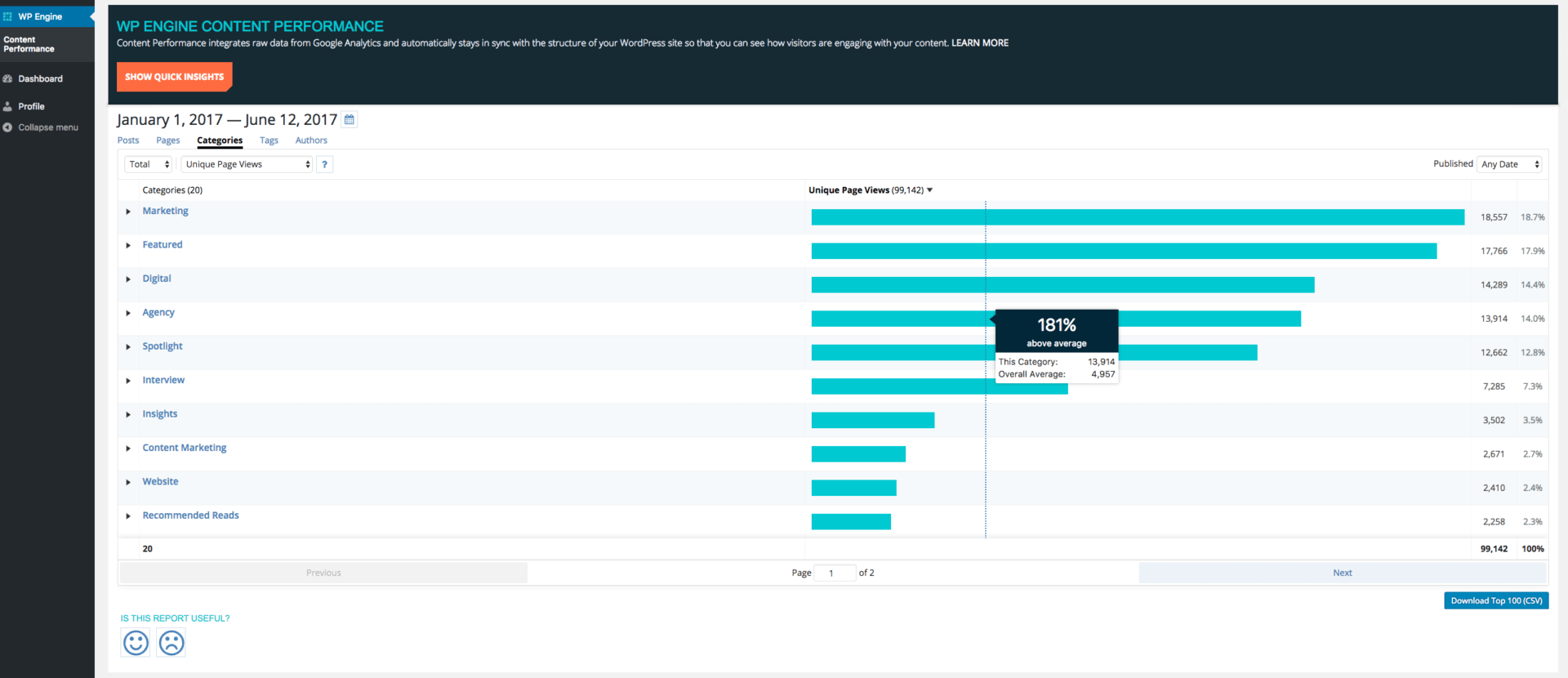Expand the Marketing category row
This screenshot has width=1568, height=678.
point(128,212)
